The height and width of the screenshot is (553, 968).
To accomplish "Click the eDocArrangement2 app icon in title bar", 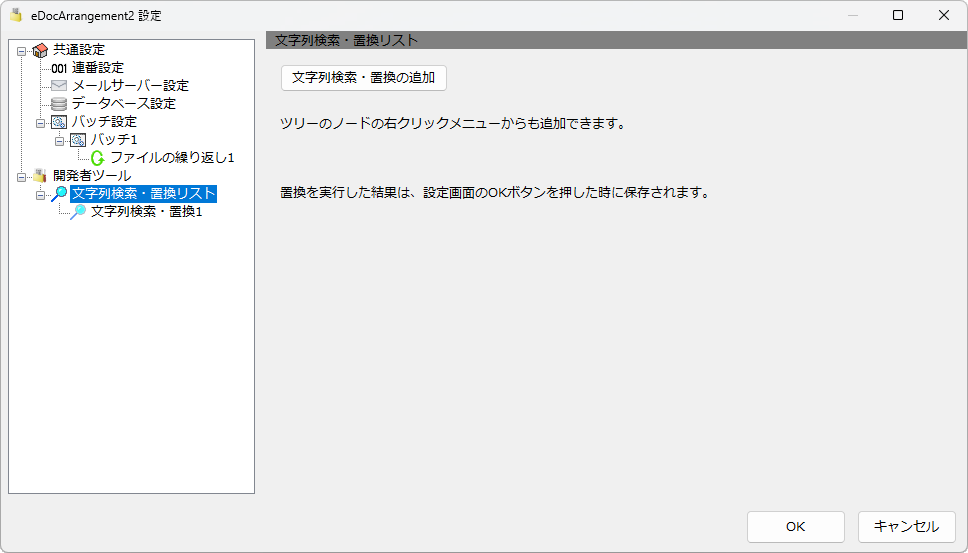I will (16, 15).
